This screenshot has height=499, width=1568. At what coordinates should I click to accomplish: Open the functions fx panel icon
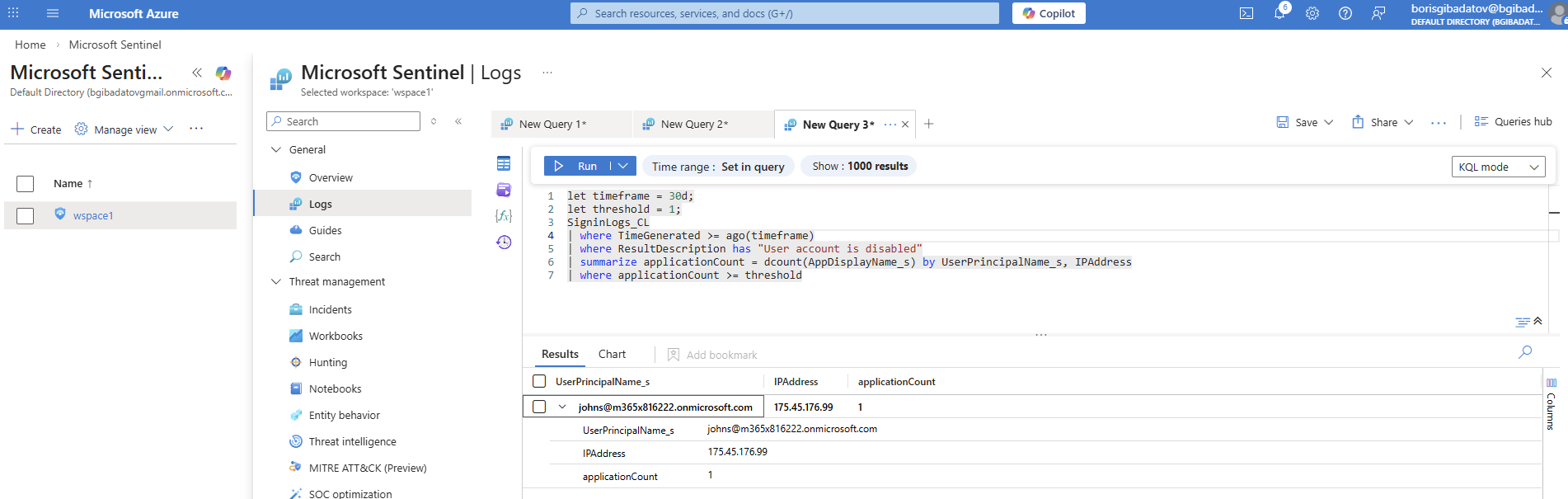[x=504, y=215]
